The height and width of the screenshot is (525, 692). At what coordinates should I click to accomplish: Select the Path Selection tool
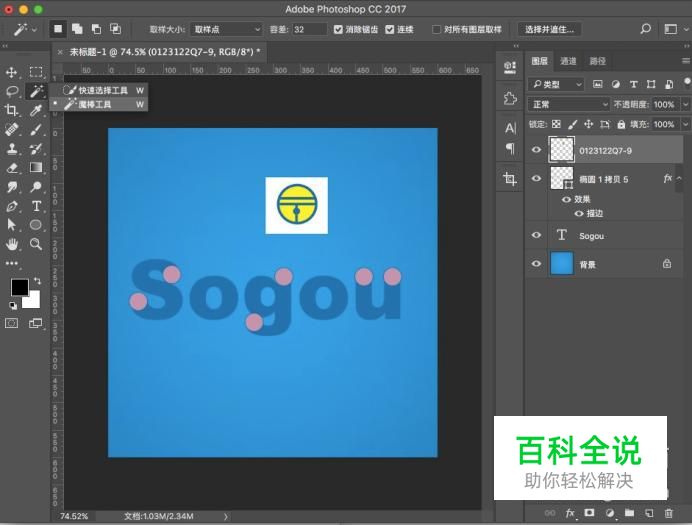point(11,225)
